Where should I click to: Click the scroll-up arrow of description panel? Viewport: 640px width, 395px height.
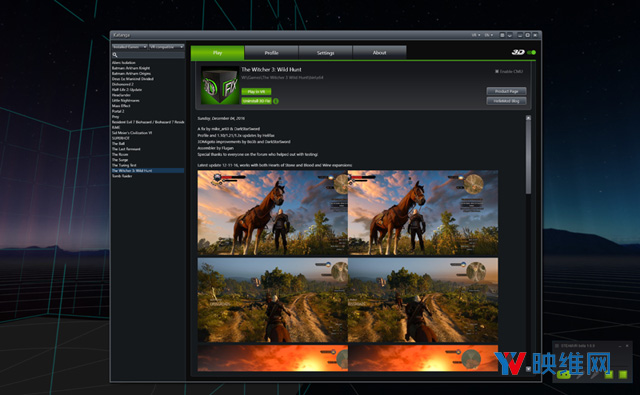click(528, 118)
